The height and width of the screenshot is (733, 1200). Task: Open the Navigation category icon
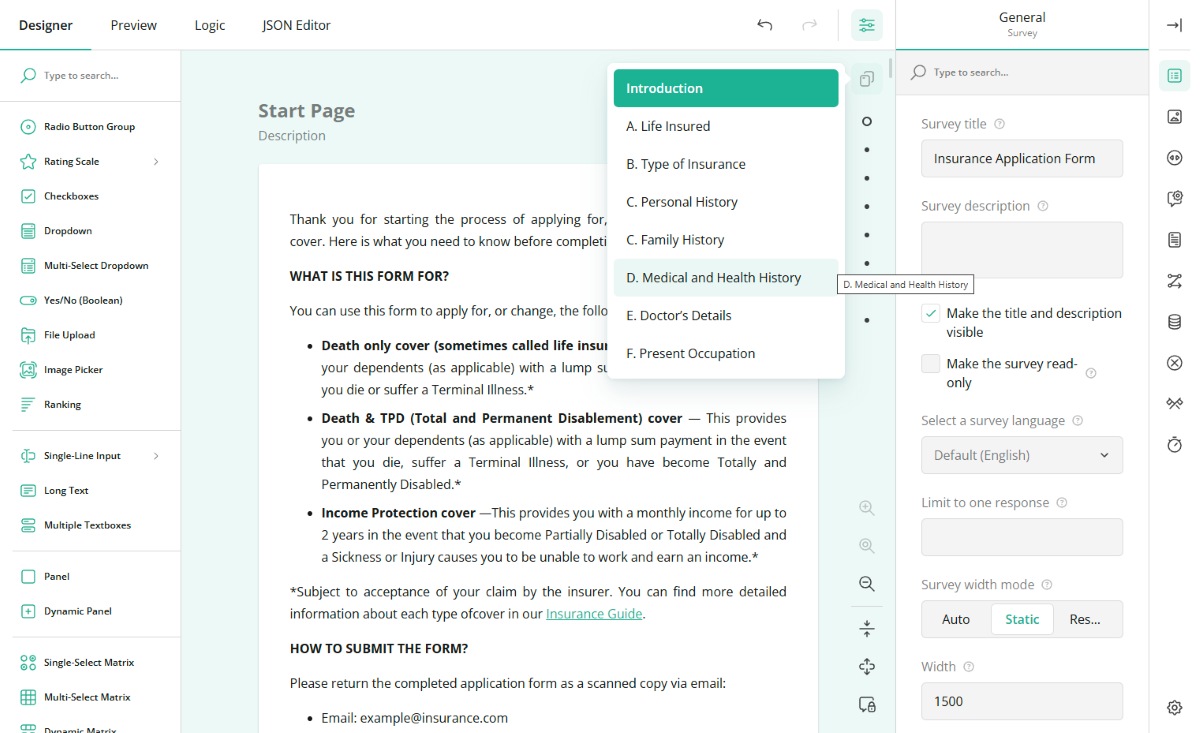[1175, 157]
